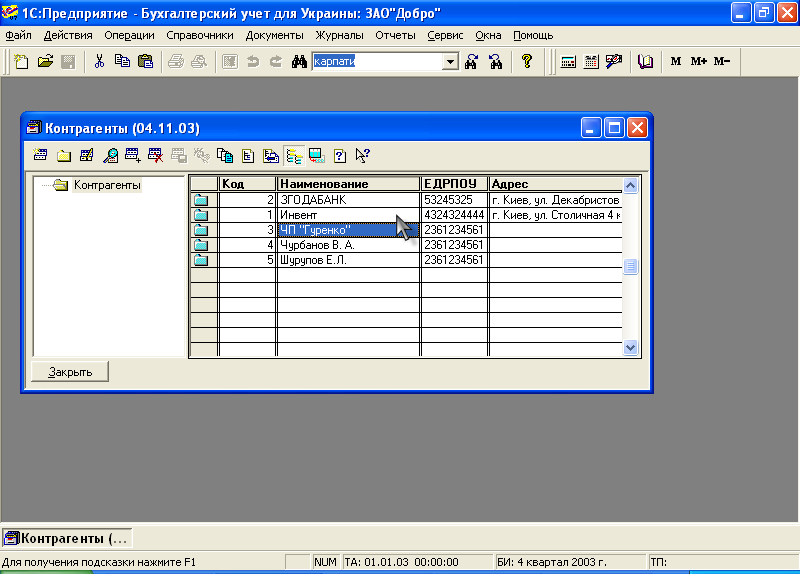Click the Open file folder icon
This screenshot has height=574, width=800.
[x=45, y=62]
